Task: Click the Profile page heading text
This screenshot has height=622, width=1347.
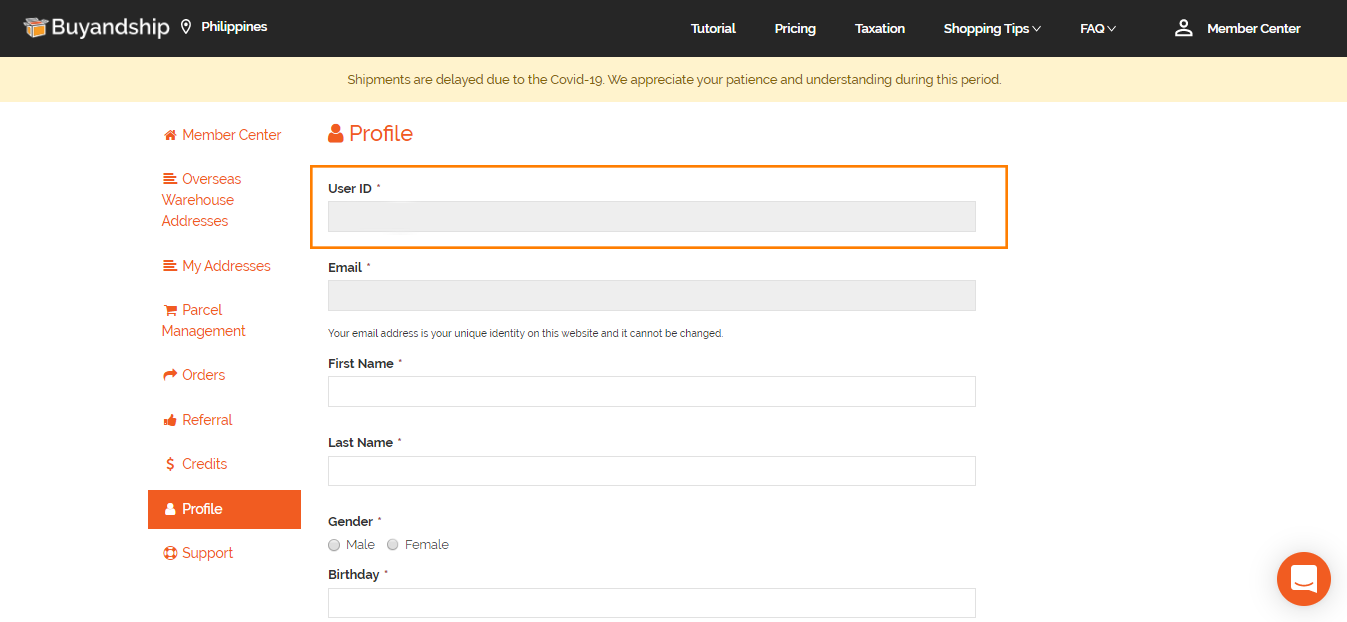Action: [381, 134]
